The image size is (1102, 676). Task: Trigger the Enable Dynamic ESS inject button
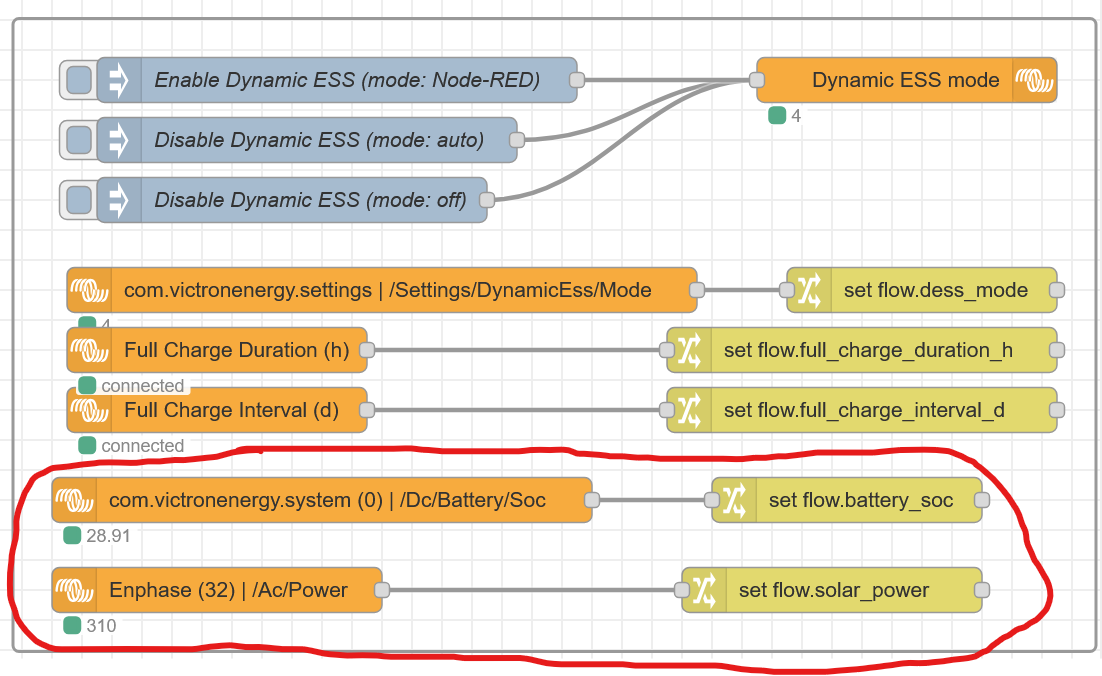[79, 80]
